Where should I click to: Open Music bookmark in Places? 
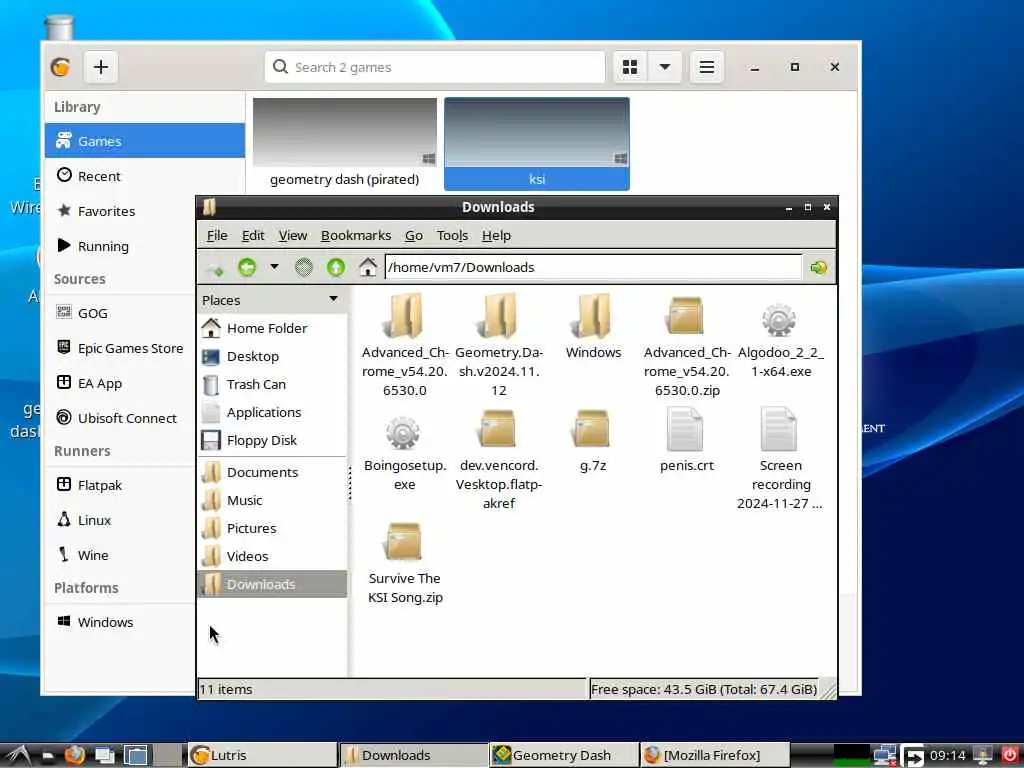point(272,500)
